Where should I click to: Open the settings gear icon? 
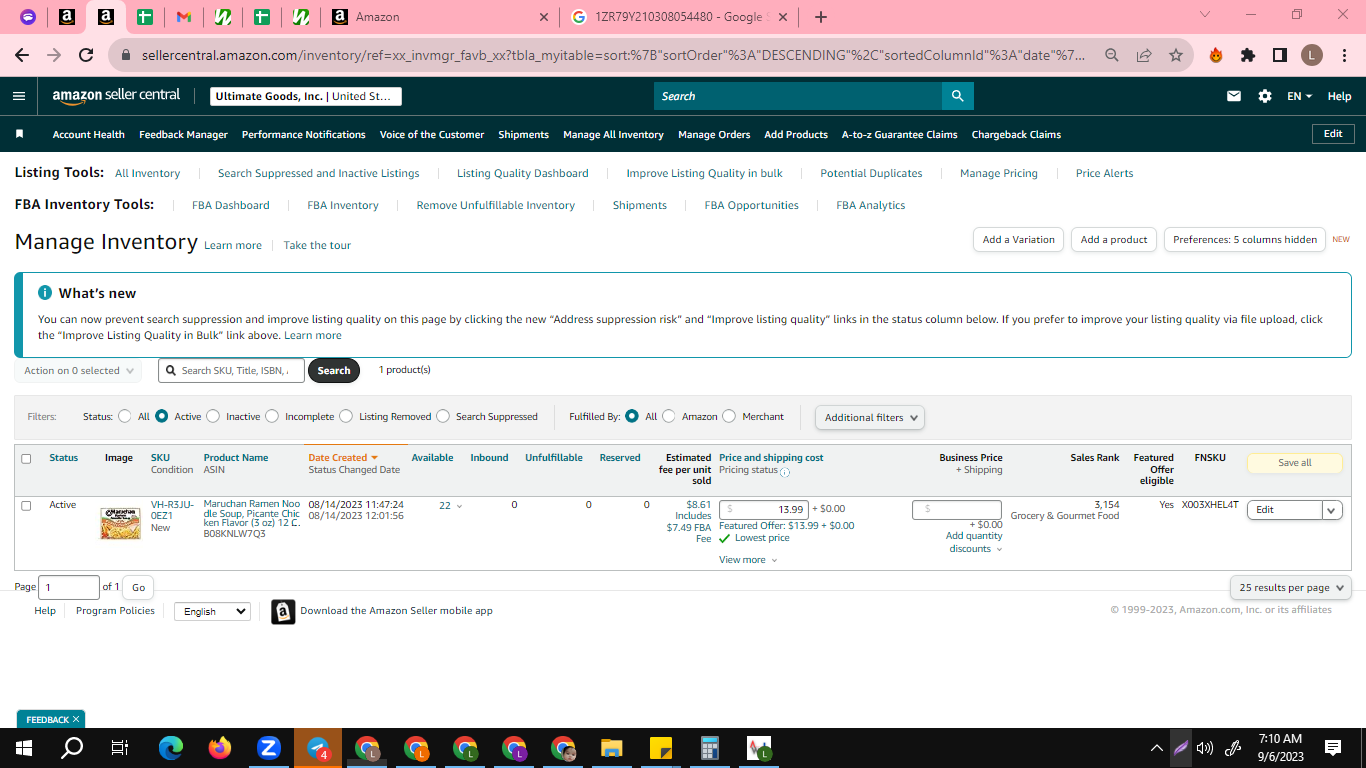click(1265, 96)
